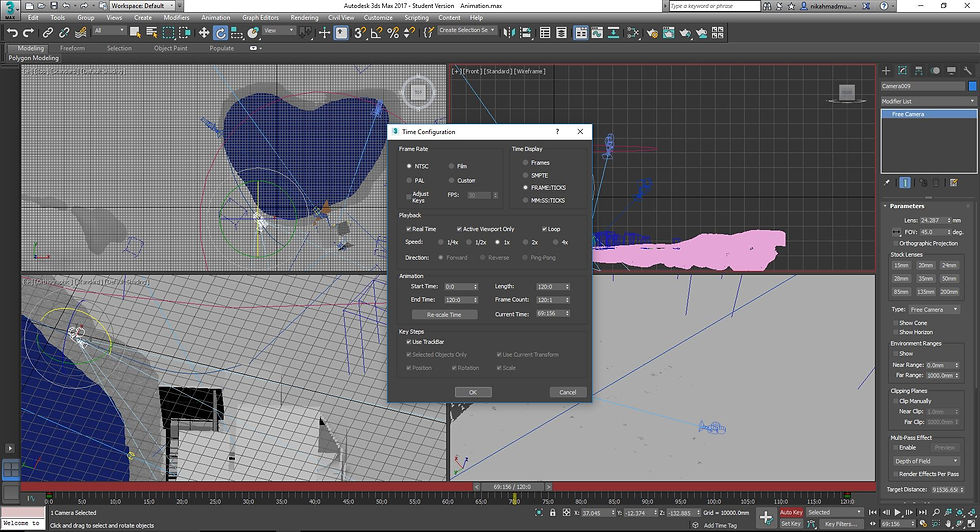980x532 pixels.
Task: Expand the Modifier List dropdown
Action: tap(928, 101)
